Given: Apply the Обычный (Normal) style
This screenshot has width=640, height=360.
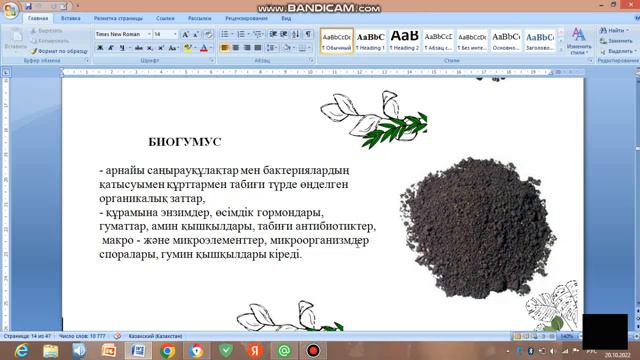Looking at the screenshot, I should tap(337, 41).
